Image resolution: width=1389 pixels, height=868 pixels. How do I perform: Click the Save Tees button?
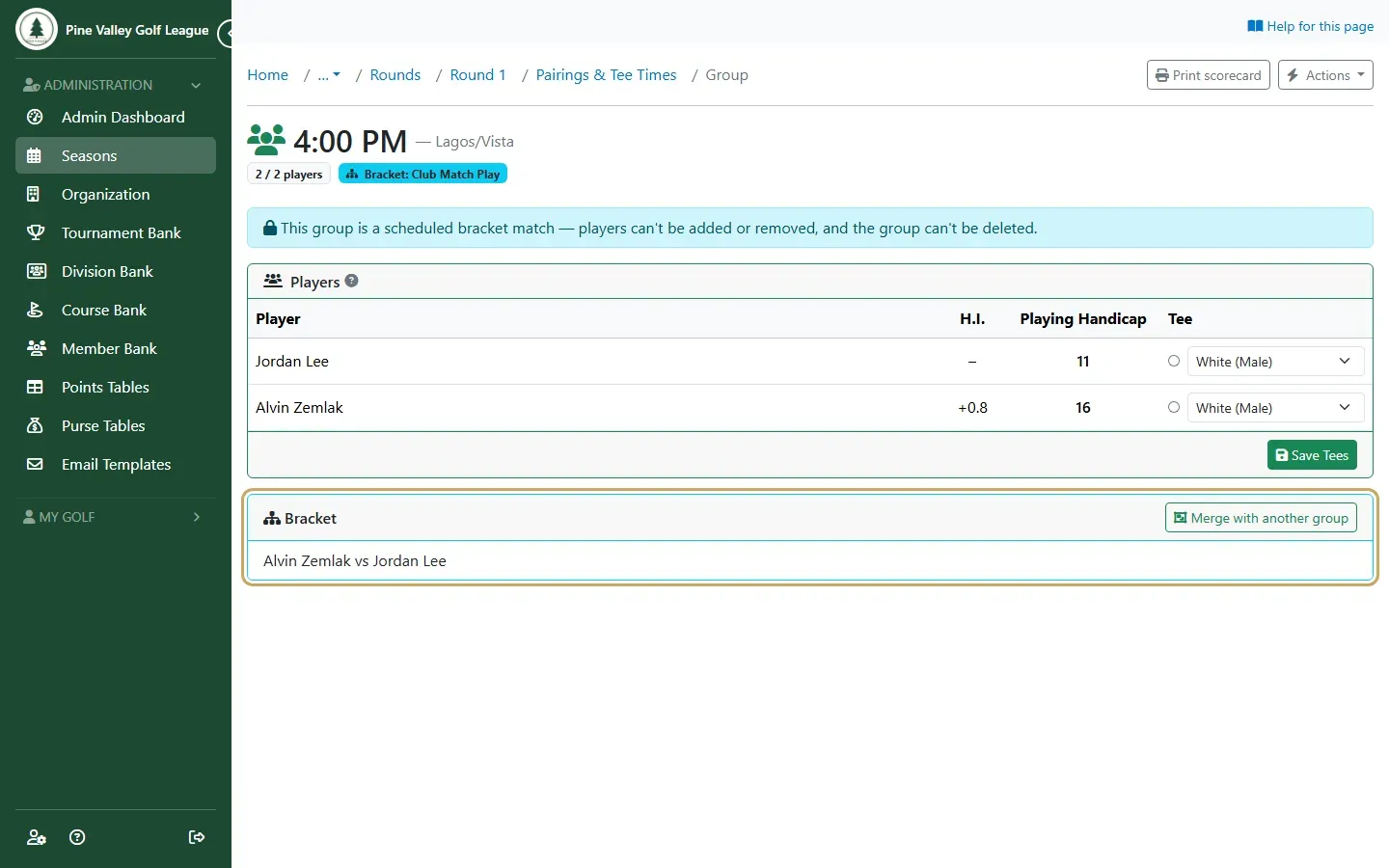click(x=1312, y=455)
